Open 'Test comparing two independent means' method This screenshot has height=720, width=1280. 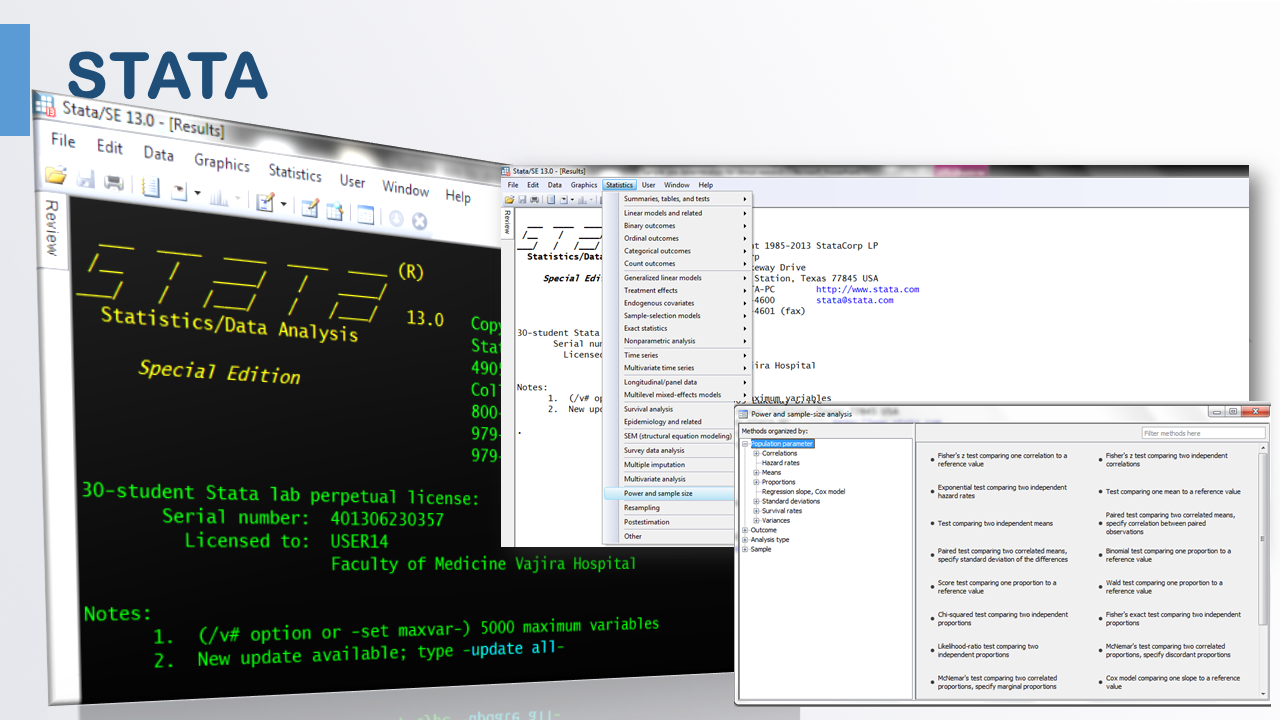point(995,523)
